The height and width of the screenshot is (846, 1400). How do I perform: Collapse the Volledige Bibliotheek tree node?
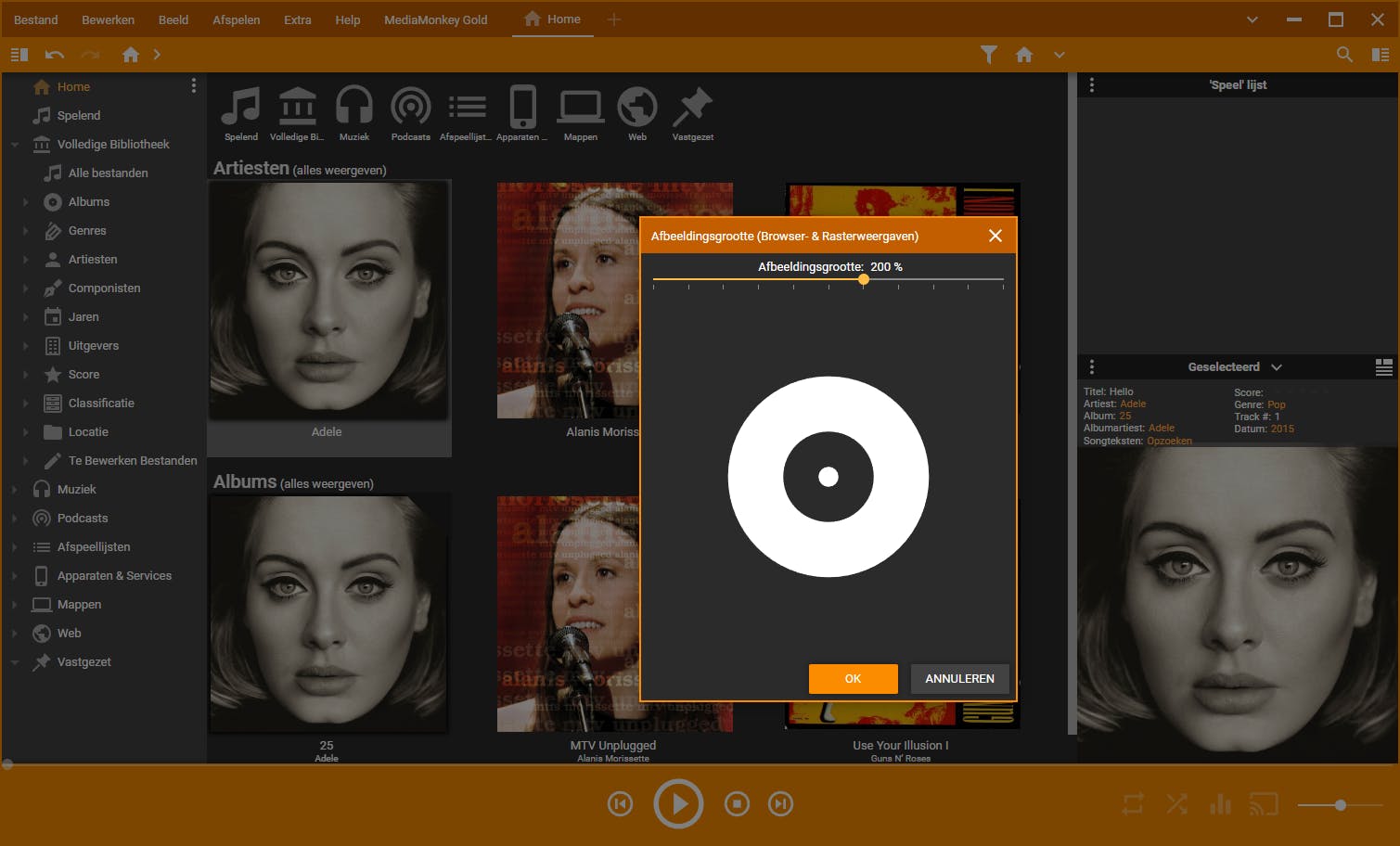pyautogui.click(x=15, y=145)
